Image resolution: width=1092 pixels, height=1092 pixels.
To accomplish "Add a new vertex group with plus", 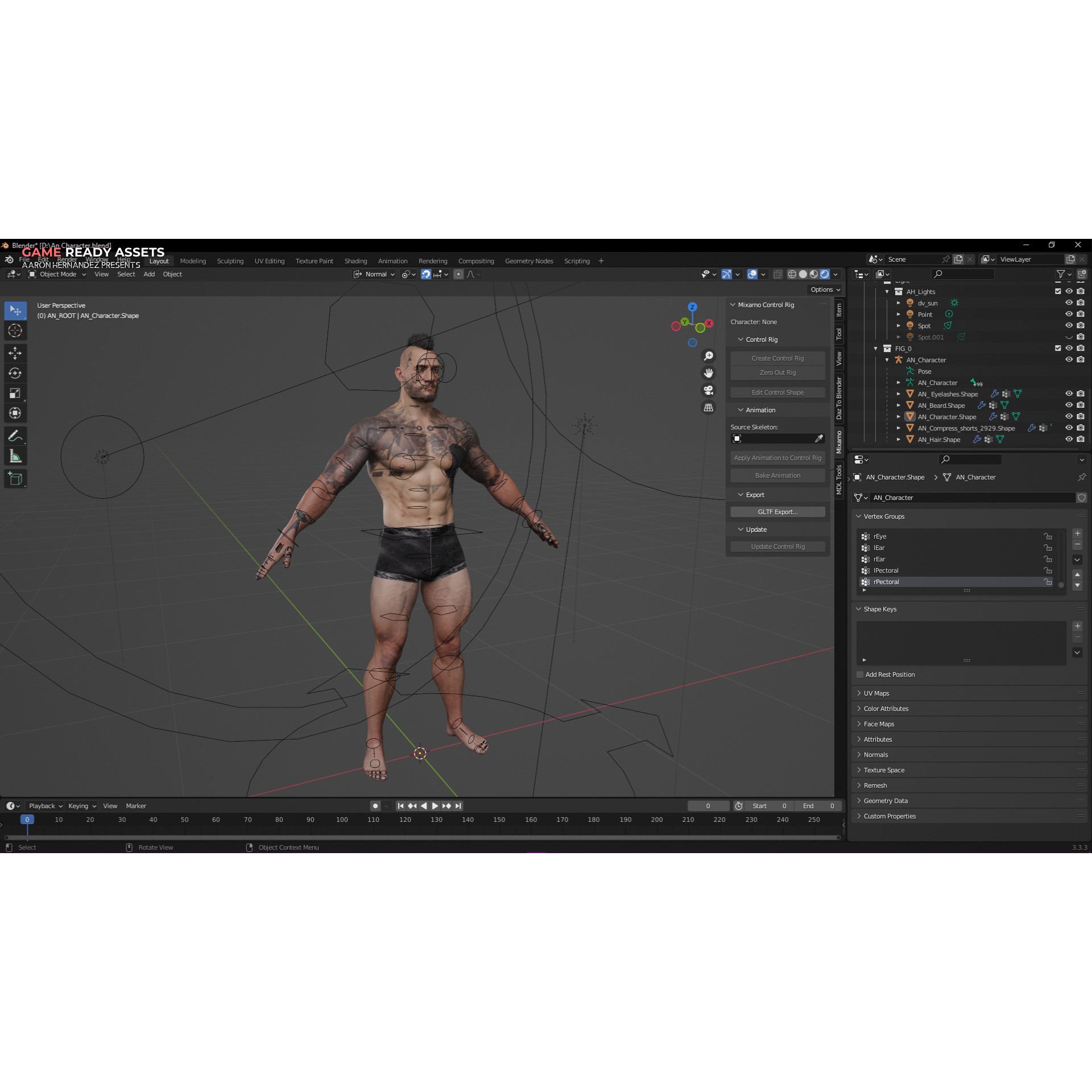I will click(1077, 533).
